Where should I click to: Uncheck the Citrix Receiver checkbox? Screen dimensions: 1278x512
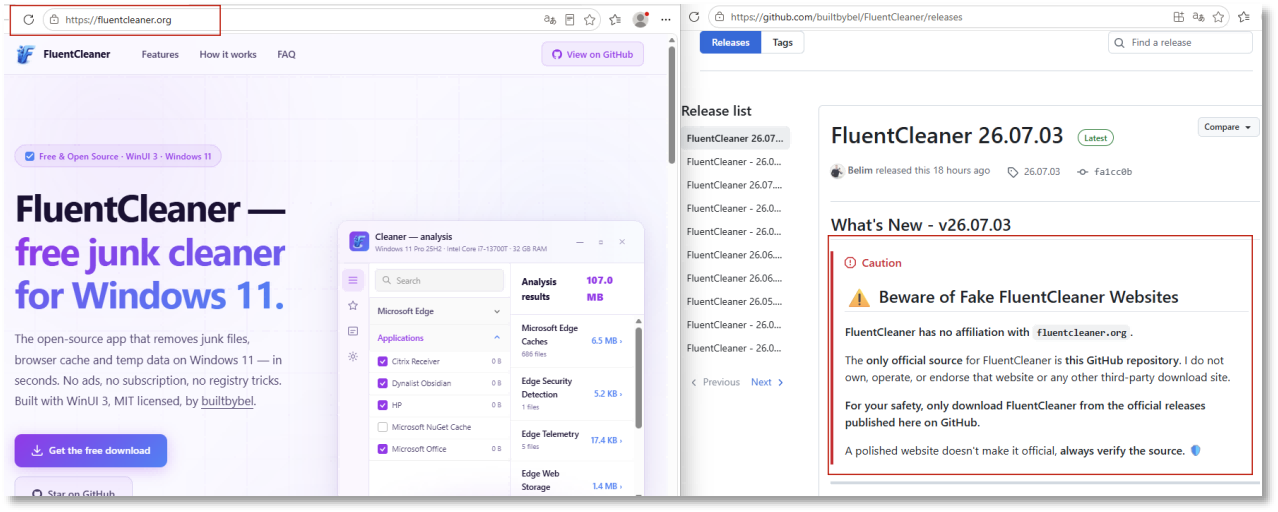[x=383, y=361]
